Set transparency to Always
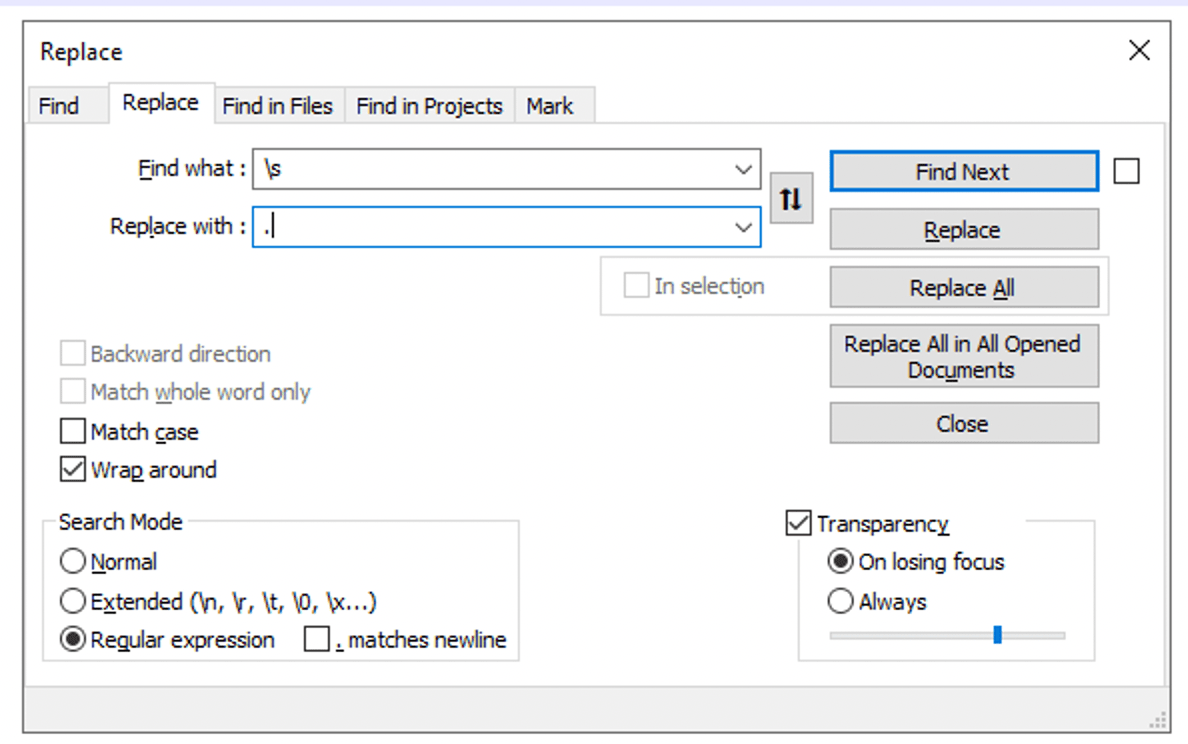The height and width of the screenshot is (744, 1188). (840, 601)
